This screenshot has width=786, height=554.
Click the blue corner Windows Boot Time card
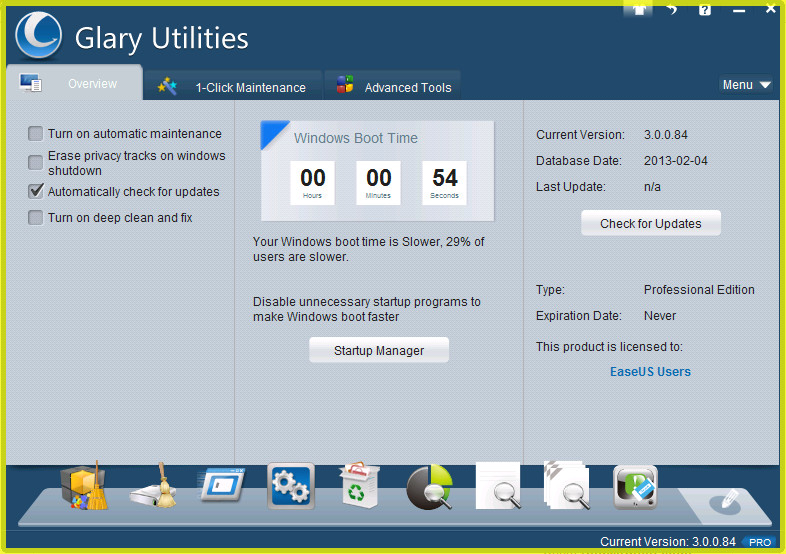coord(377,170)
